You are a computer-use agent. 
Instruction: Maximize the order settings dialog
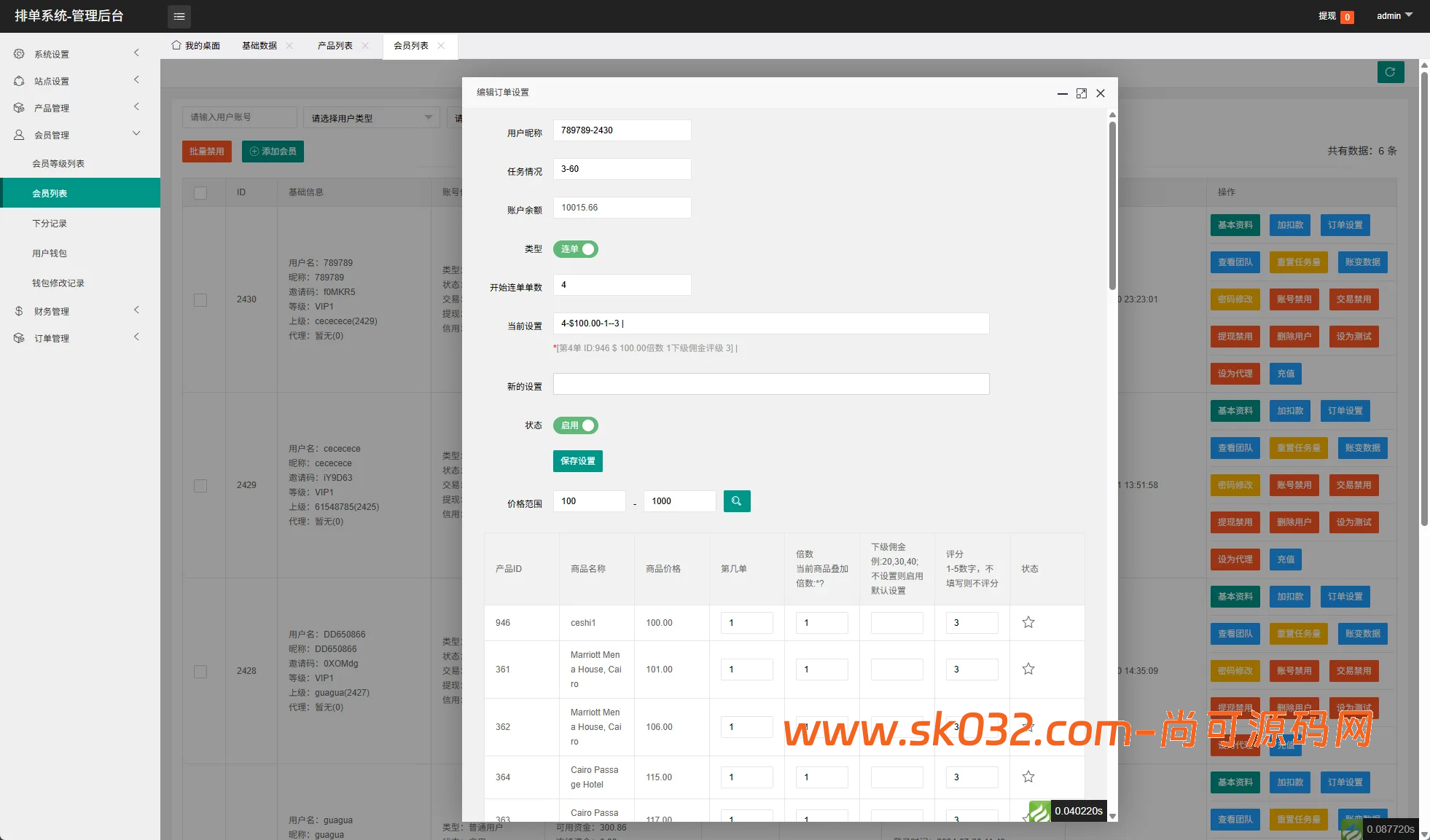click(1081, 93)
